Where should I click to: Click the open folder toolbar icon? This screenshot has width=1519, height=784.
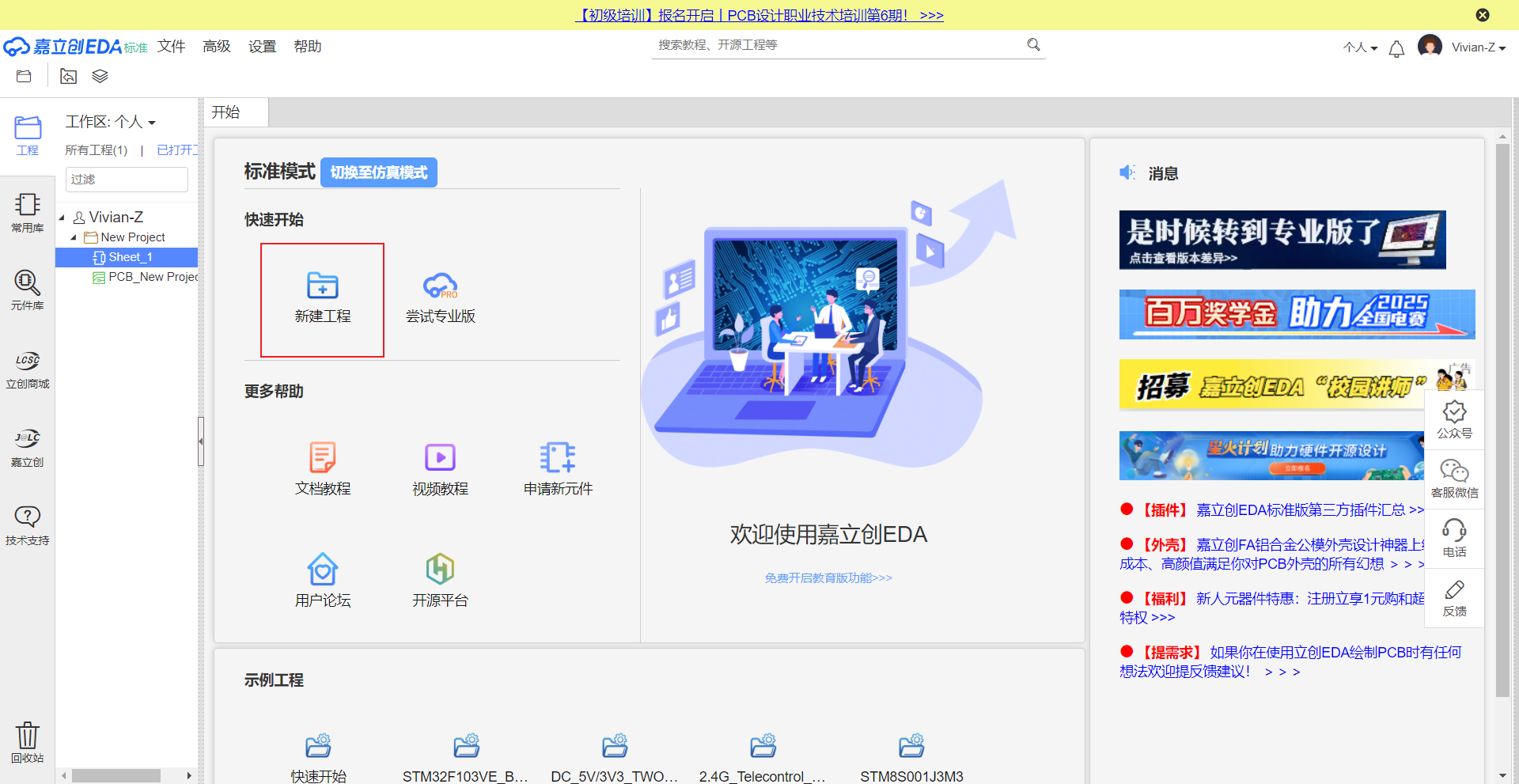(x=24, y=76)
